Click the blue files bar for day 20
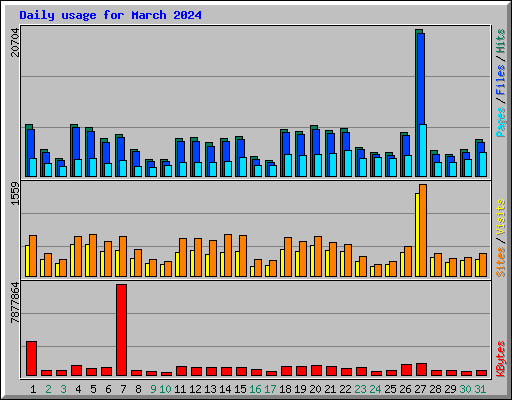The image size is (512, 400). [316, 142]
